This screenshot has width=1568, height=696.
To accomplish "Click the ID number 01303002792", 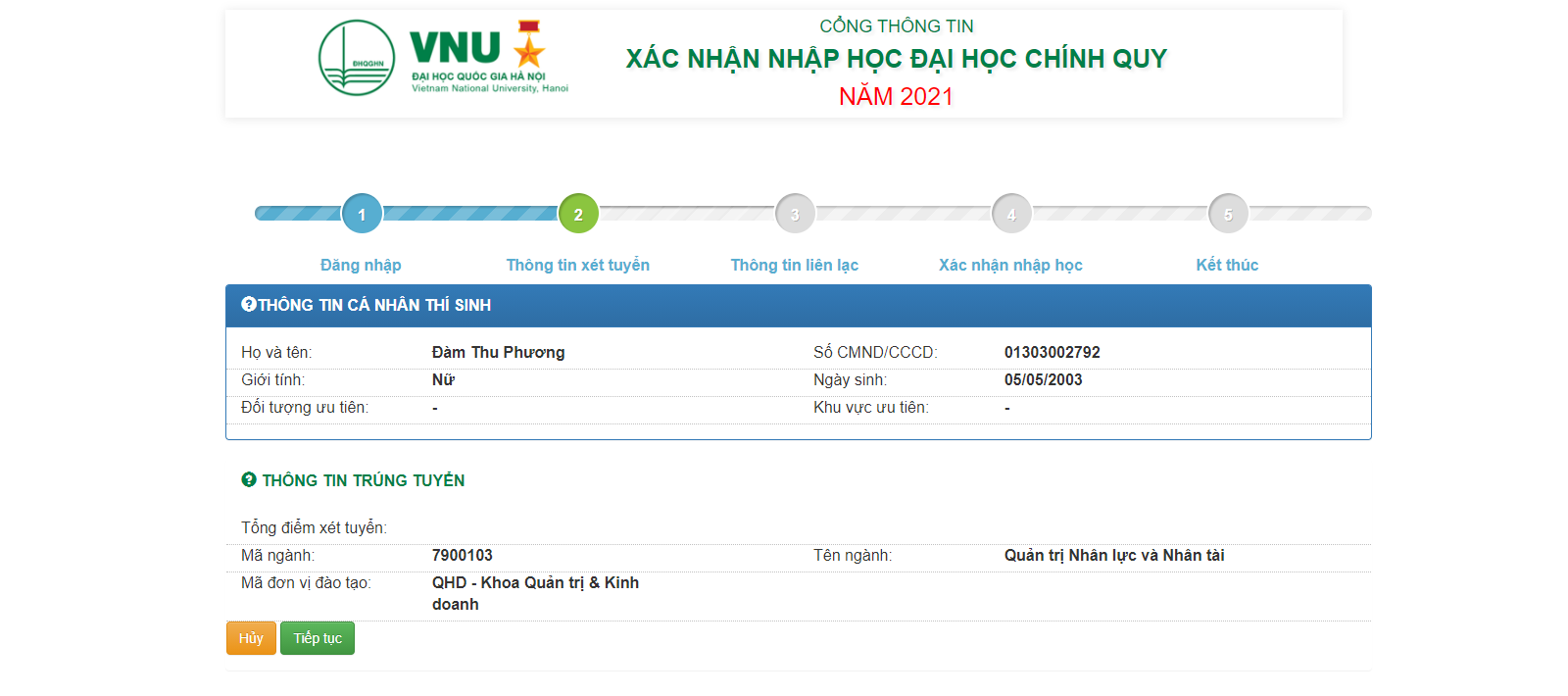I will [1053, 352].
